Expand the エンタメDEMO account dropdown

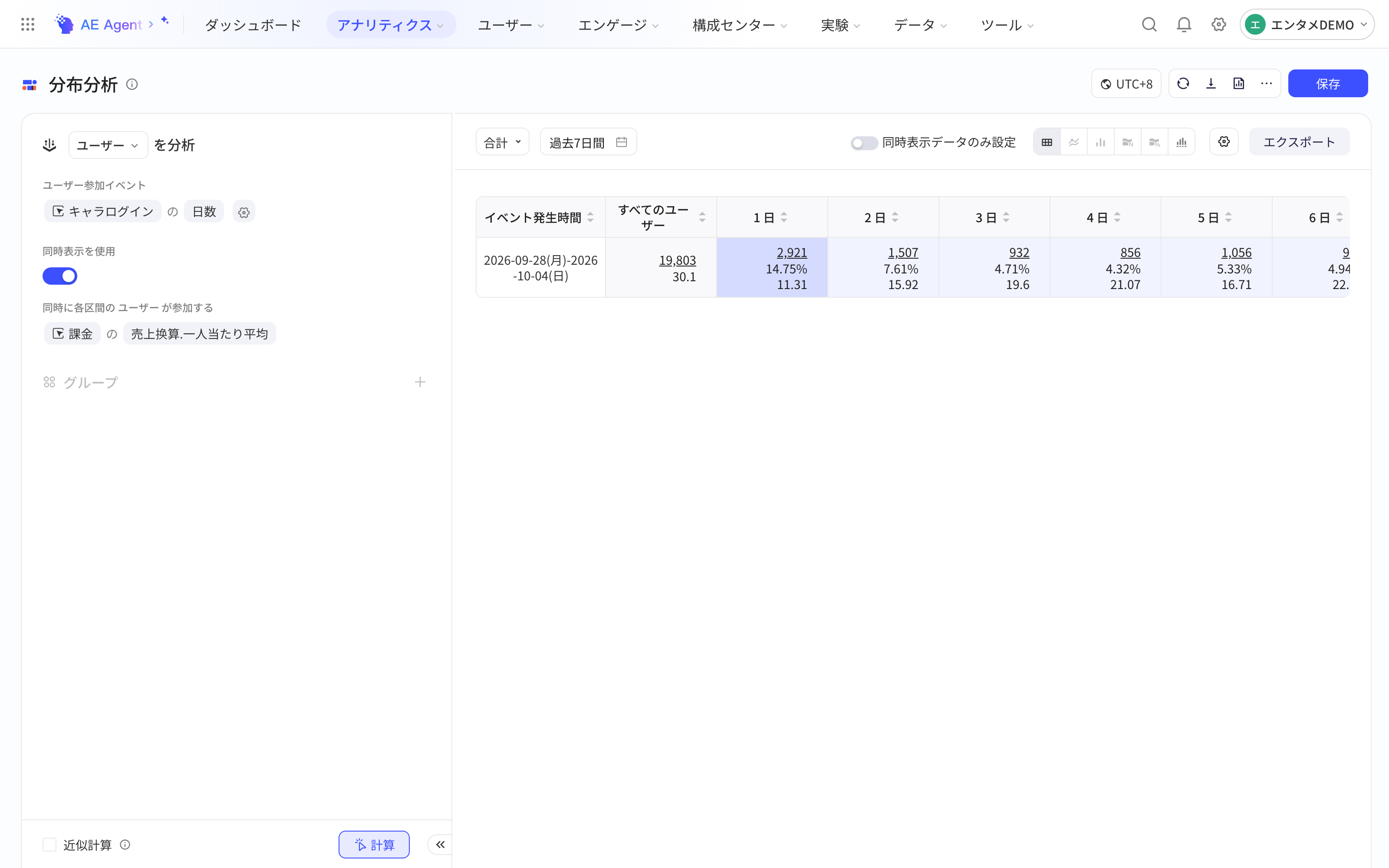click(x=1307, y=25)
